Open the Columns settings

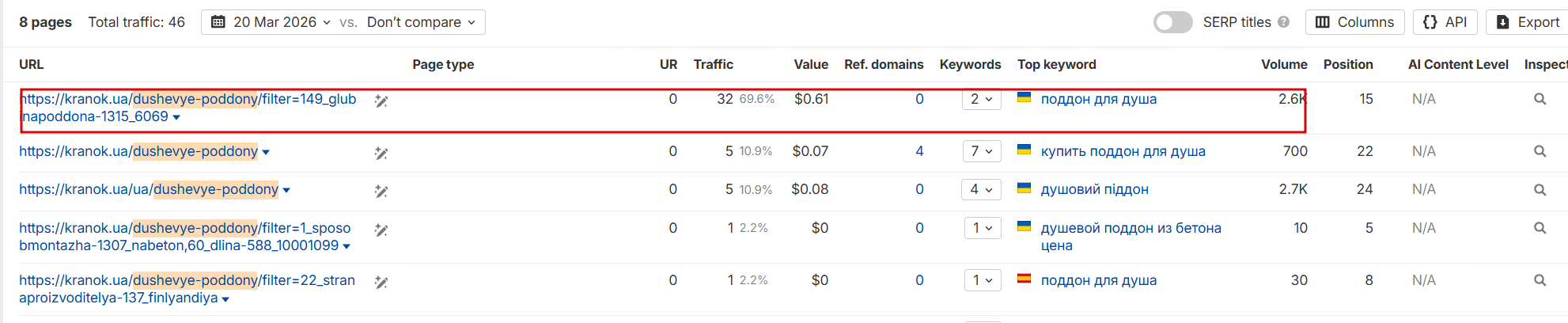click(1354, 22)
